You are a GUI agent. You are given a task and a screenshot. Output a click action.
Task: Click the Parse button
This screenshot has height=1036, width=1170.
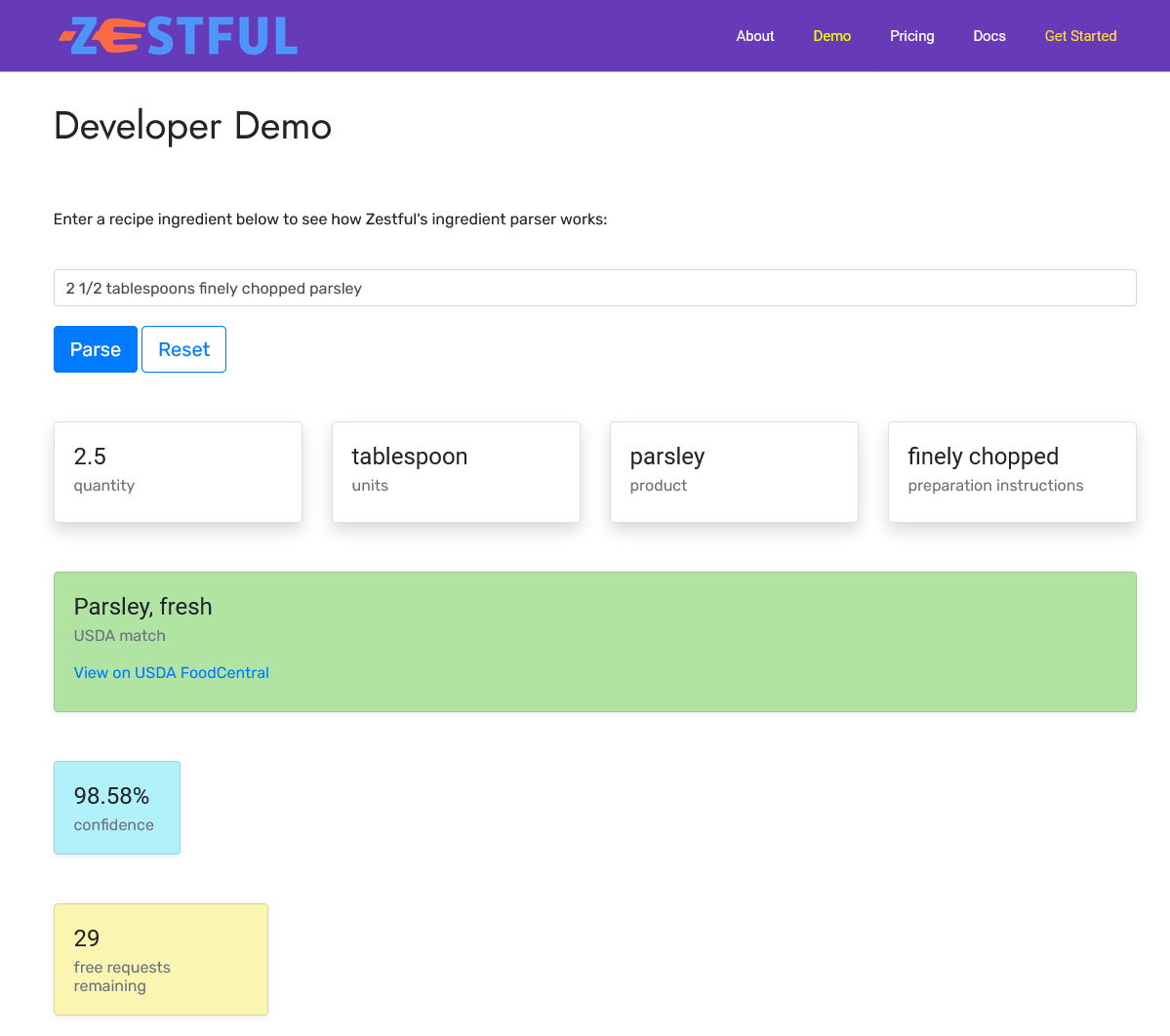(x=96, y=349)
